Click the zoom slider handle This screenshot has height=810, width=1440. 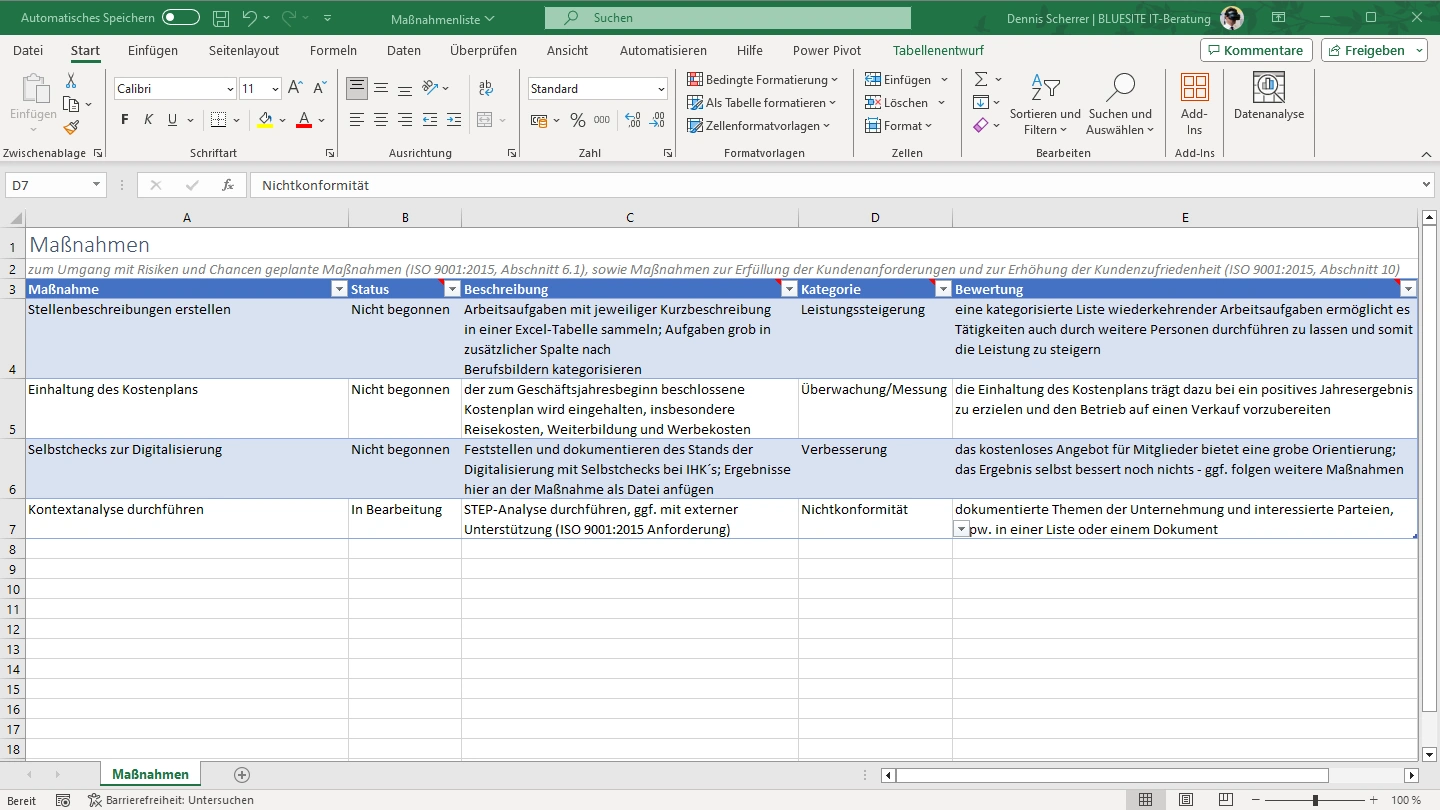1314,800
